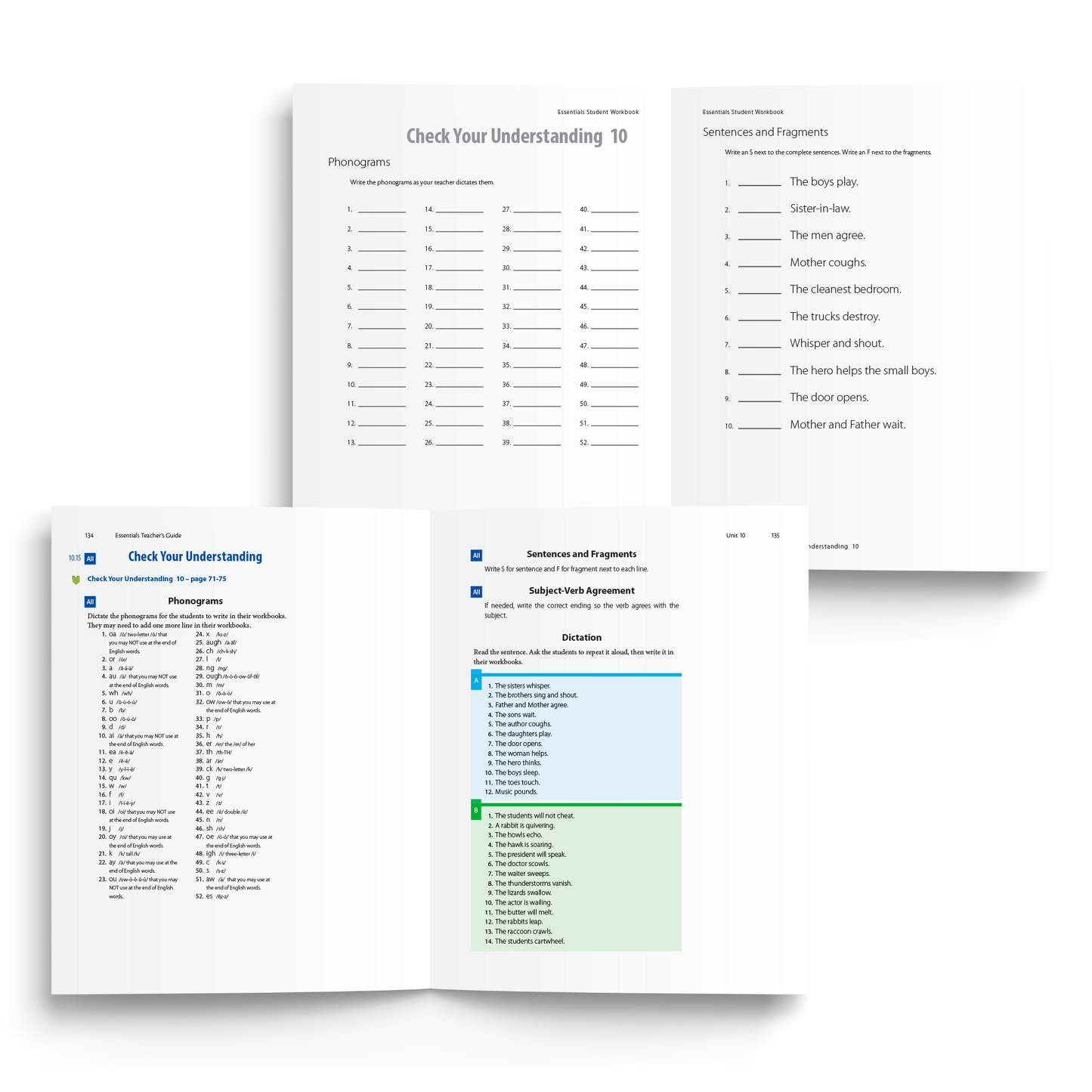1092x1092 pixels.
Task: Click the blank line for phonogram 1
Action: click(x=382, y=211)
